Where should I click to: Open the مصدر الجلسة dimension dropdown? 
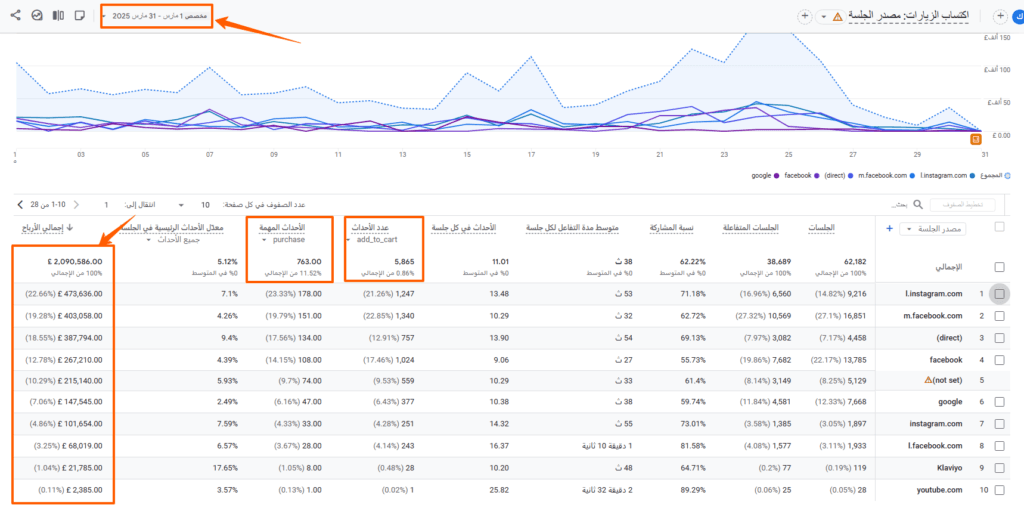click(933, 229)
